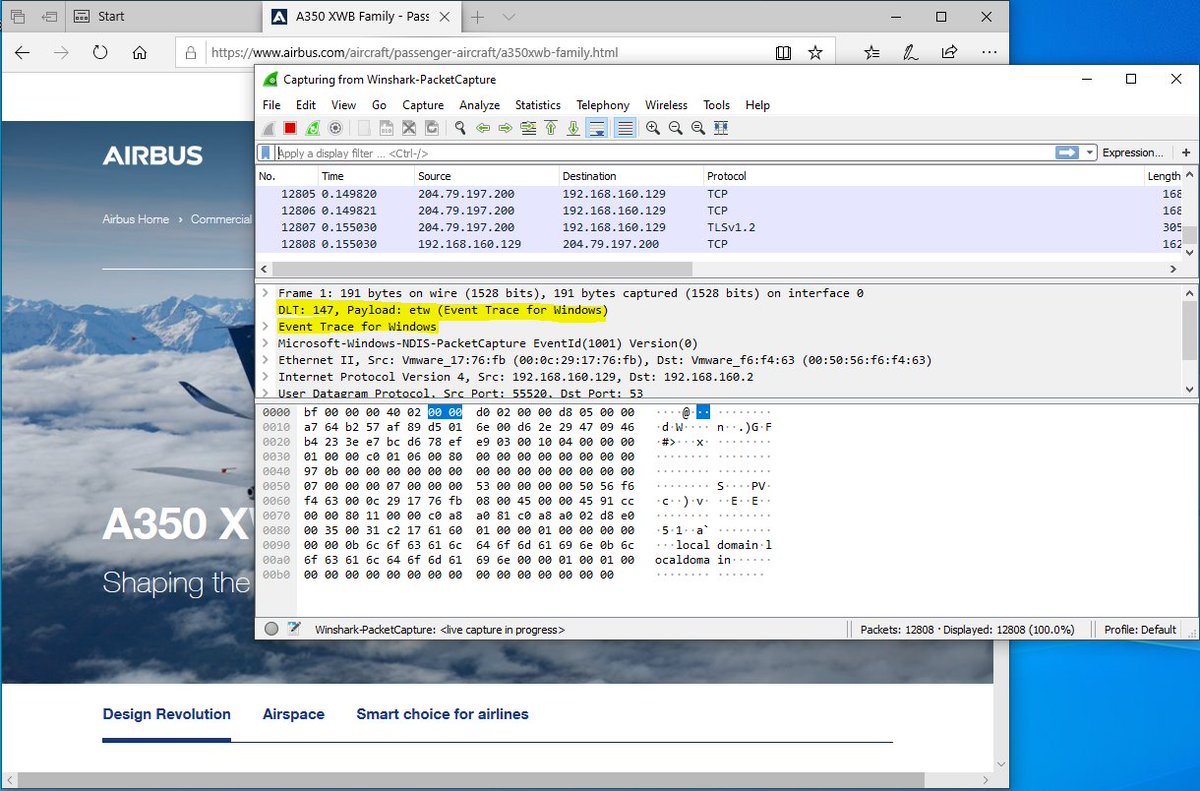Zoom in on packet text

tap(653, 128)
